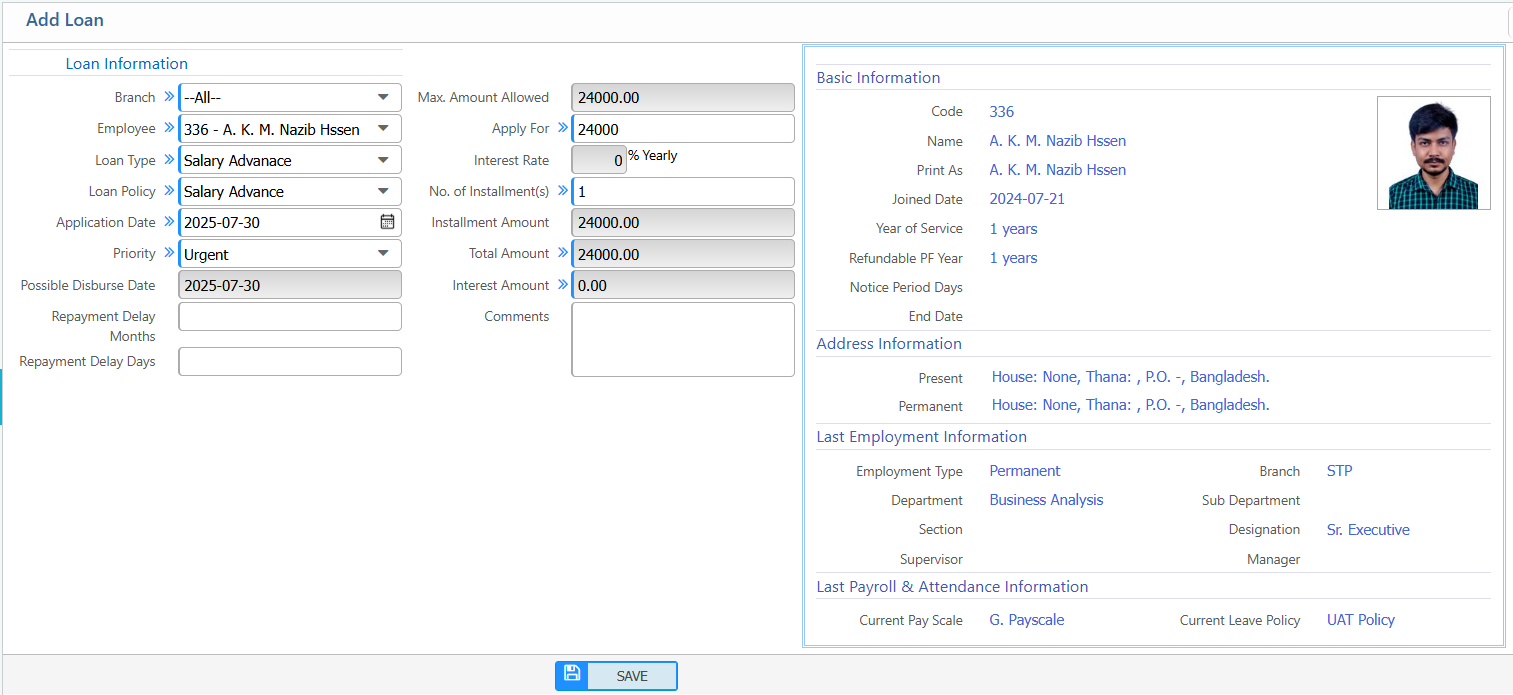Click the chevron icon beside Total Amount
This screenshot has width=1513, height=695.
click(x=562, y=253)
